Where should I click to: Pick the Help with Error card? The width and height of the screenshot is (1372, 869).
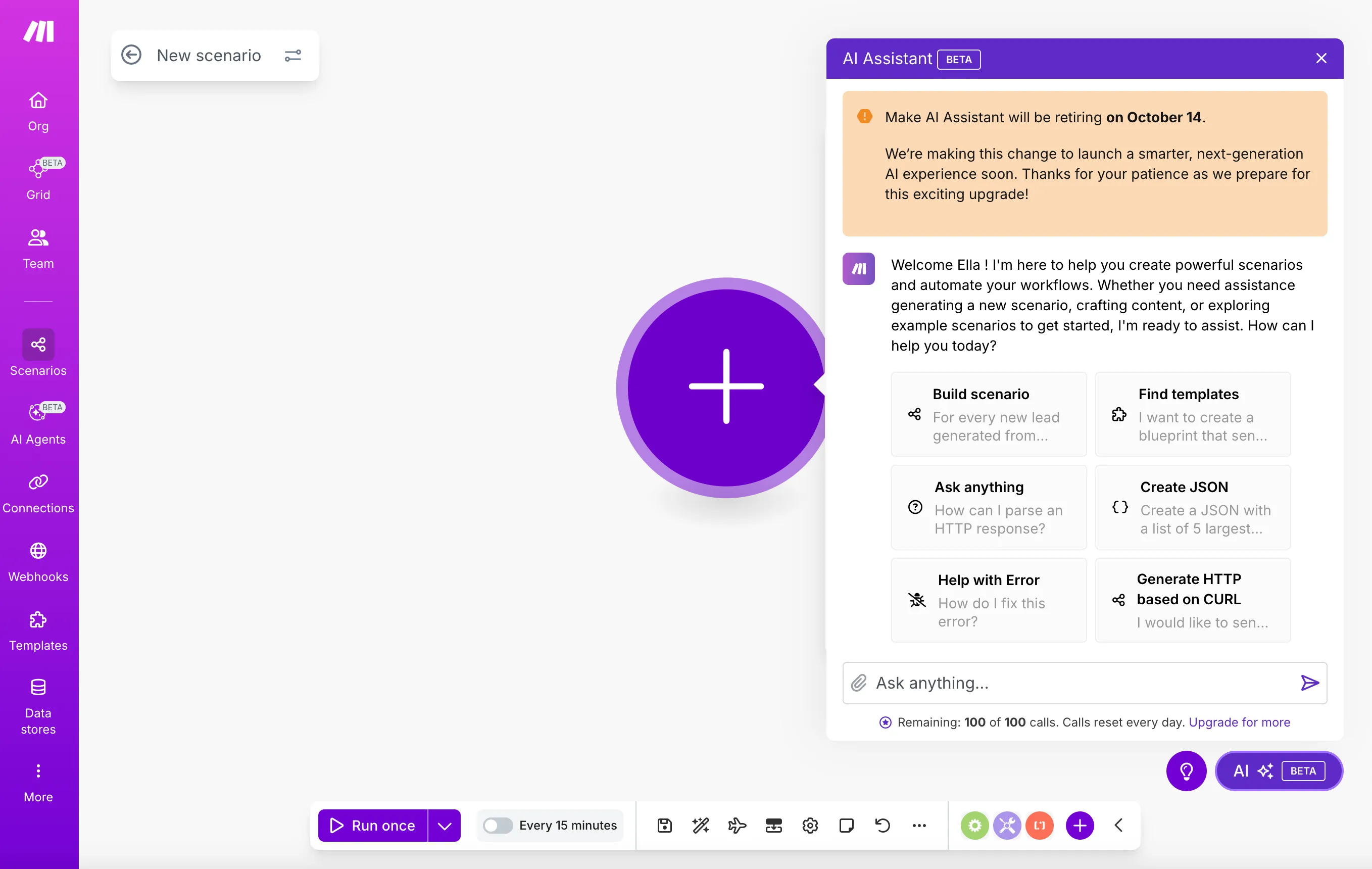click(989, 600)
